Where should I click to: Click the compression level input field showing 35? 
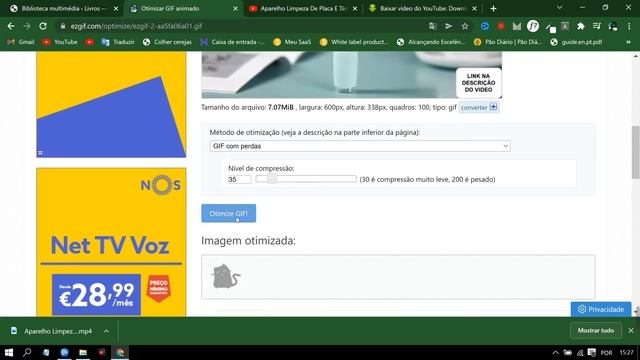coord(240,179)
